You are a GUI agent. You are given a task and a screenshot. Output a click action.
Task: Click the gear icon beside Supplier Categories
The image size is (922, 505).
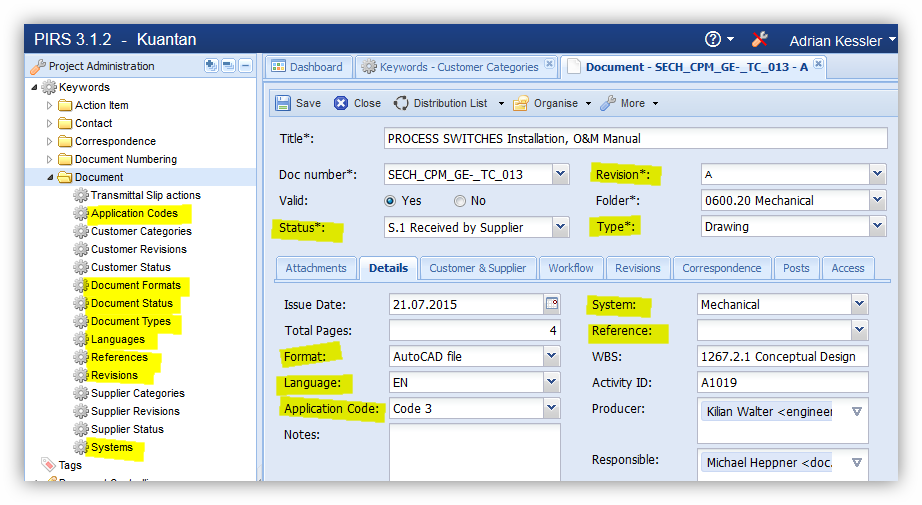81,393
